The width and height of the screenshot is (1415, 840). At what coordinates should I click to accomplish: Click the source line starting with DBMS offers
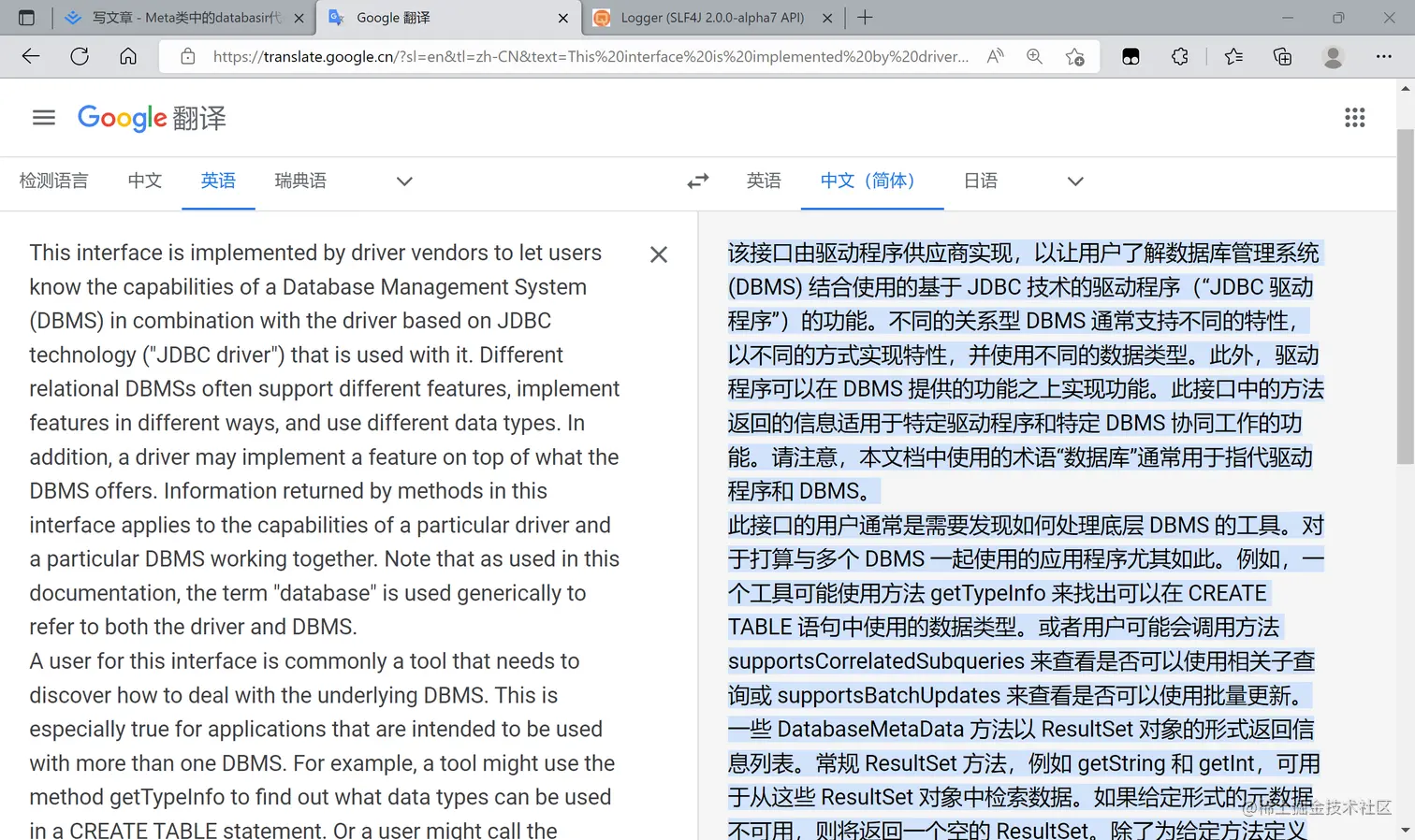pyautogui.click(x=288, y=491)
